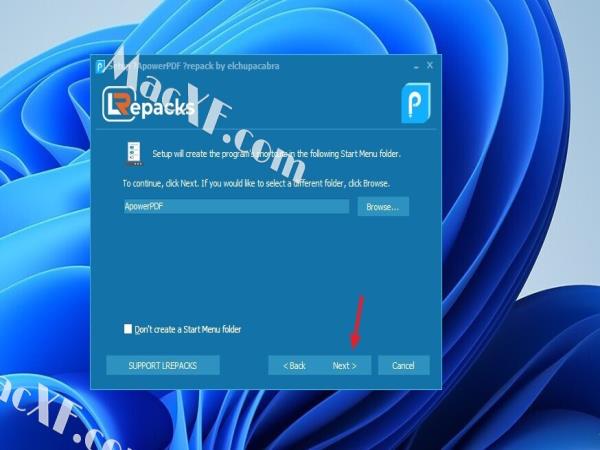Minimize the setup window

pyautogui.click(x=416, y=66)
